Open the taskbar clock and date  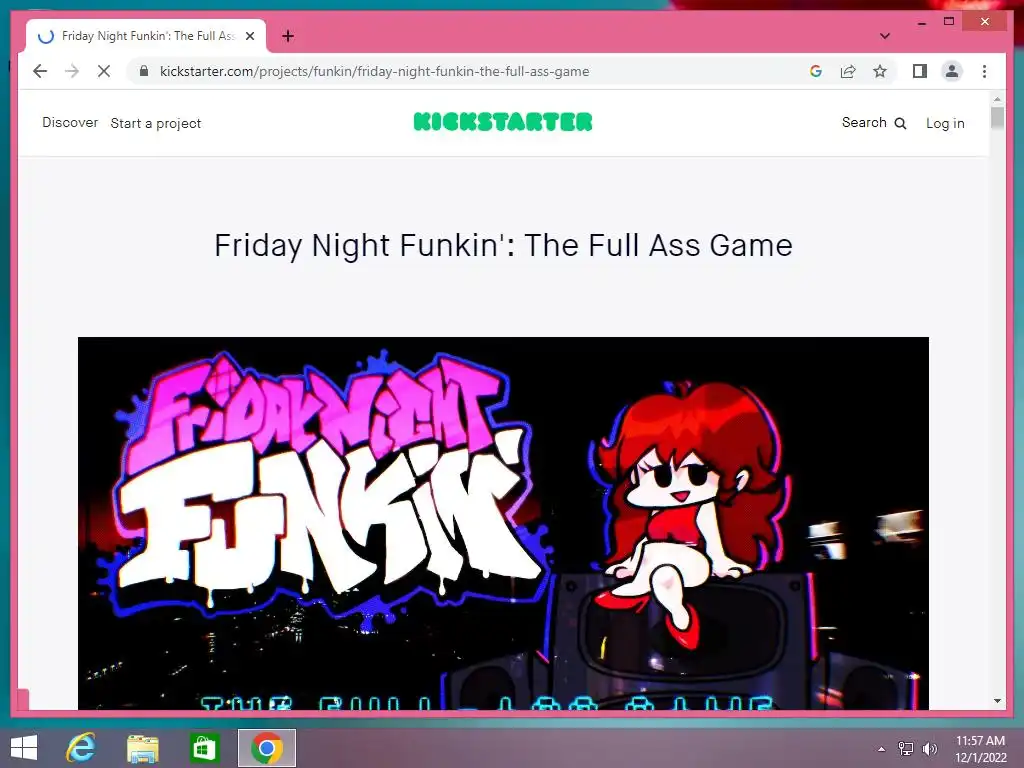click(x=981, y=748)
